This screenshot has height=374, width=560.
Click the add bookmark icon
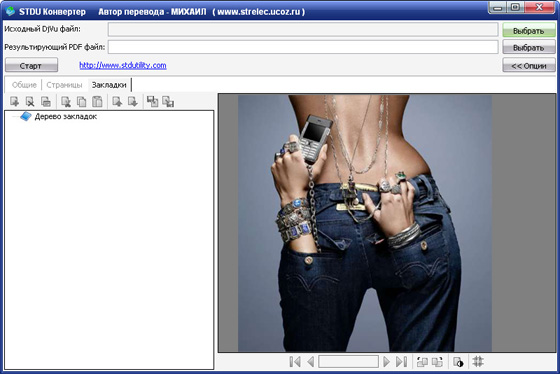[15, 102]
